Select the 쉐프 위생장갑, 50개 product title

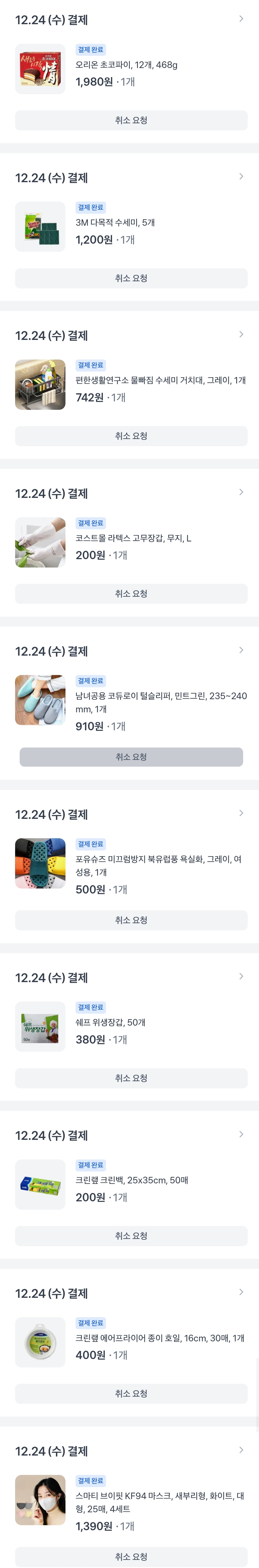pyautogui.click(x=110, y=1023)
